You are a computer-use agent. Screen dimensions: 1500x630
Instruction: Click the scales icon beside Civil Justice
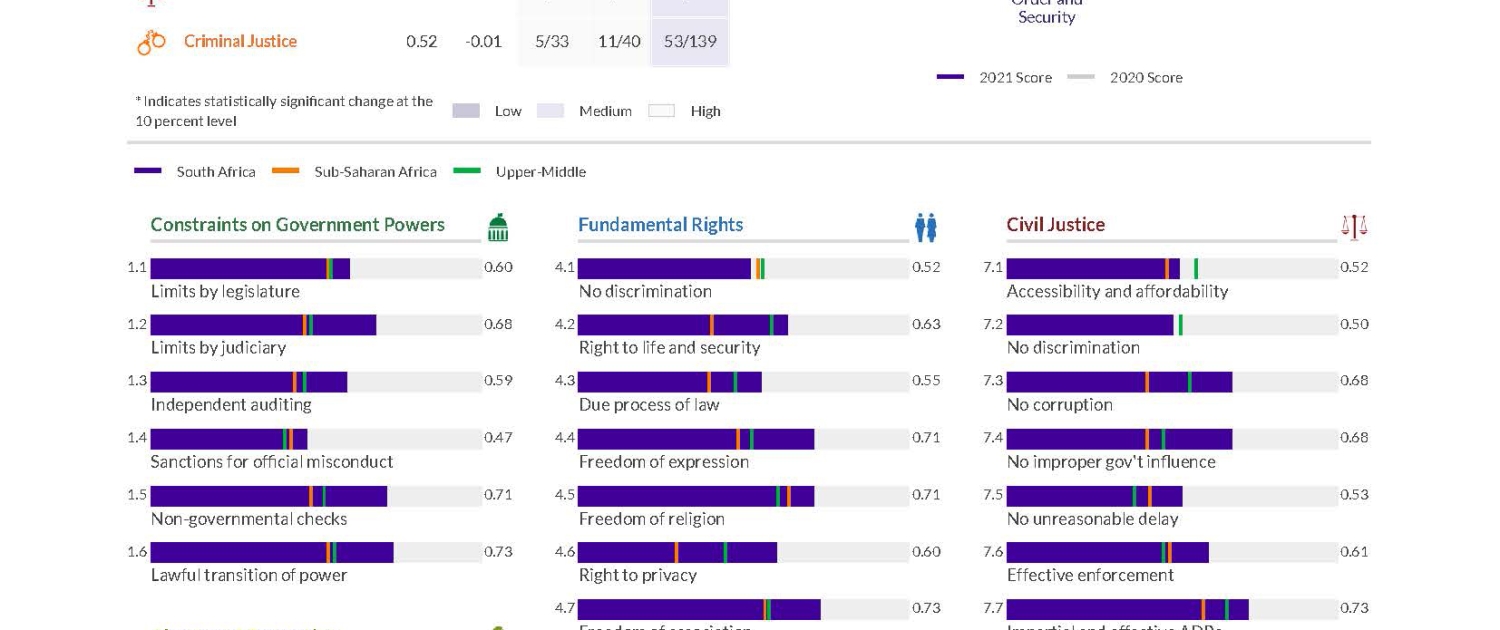click(x=1354, y=228)
